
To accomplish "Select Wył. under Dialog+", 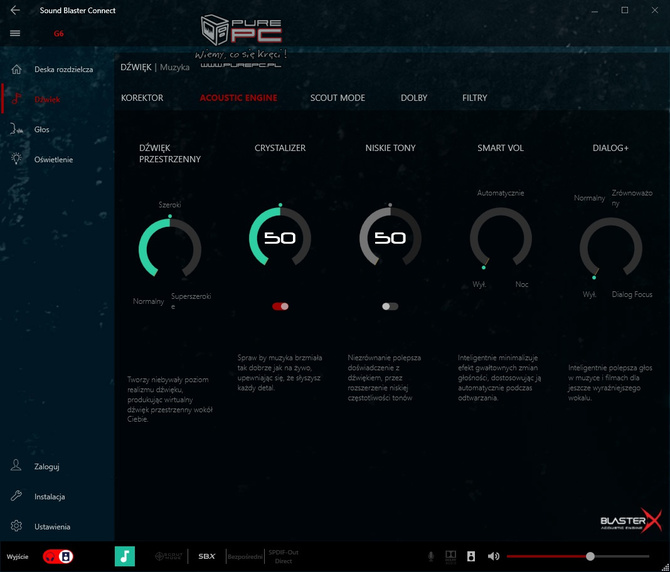I will [x=589, y=294].
